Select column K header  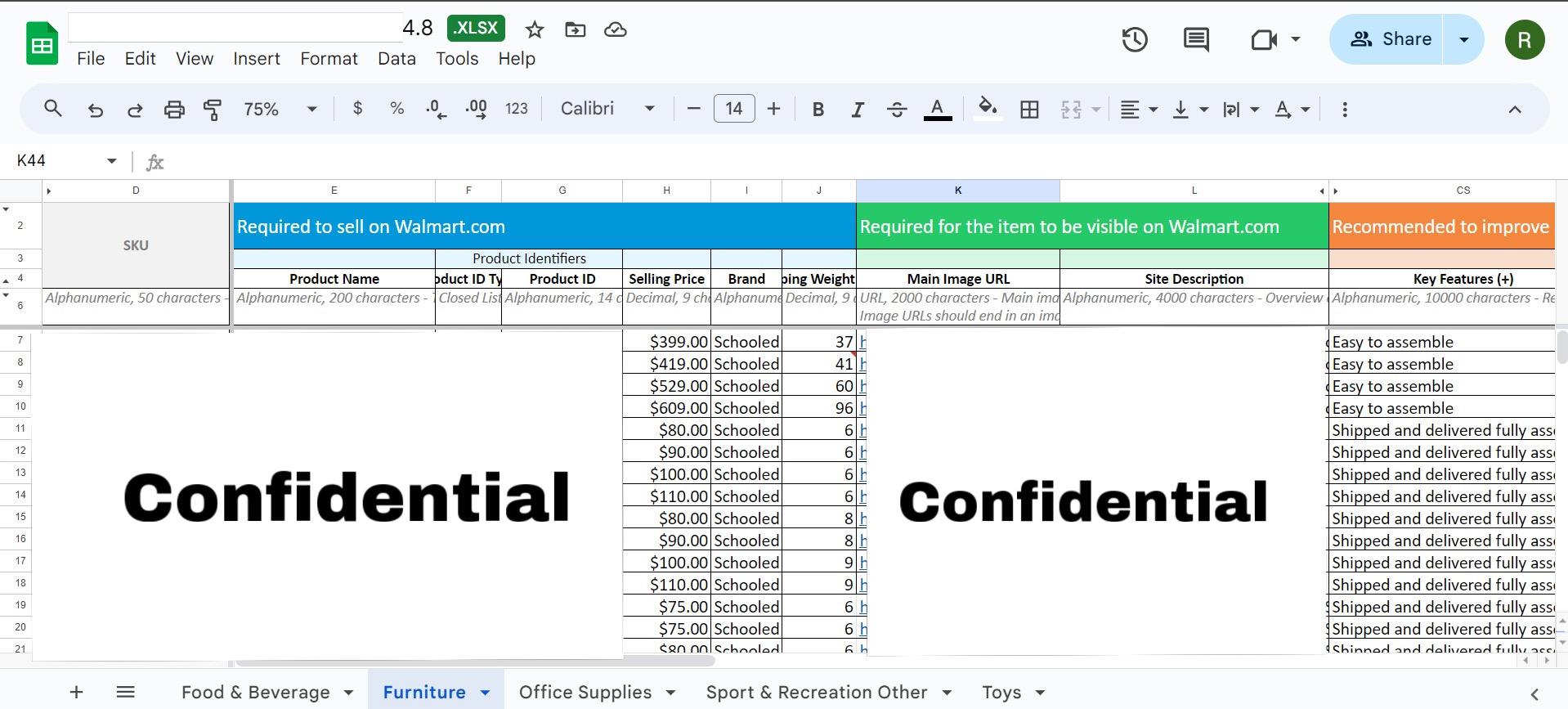click(x=958, y=191)
